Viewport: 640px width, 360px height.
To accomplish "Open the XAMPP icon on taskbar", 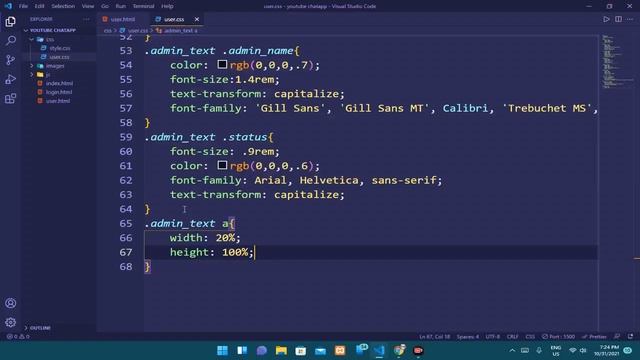I will (x=340, y=350).
